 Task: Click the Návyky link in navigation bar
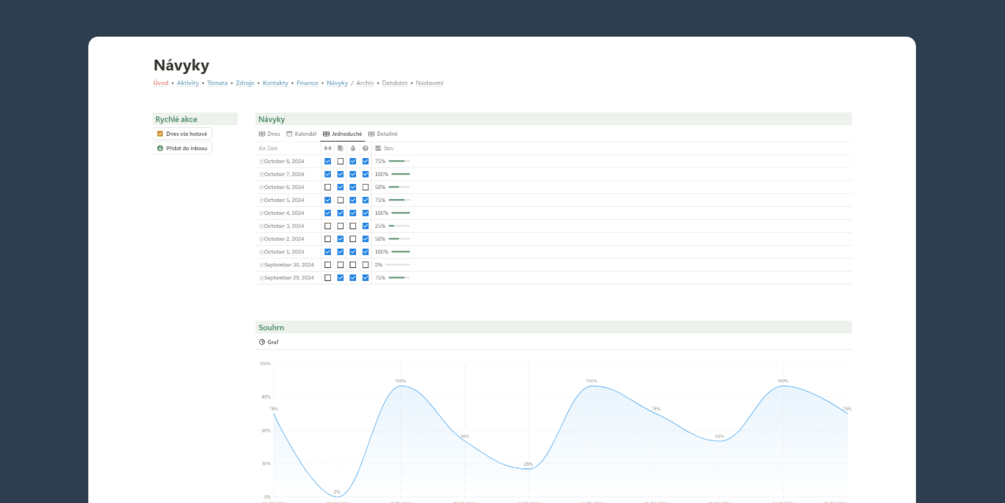pyautogui.click(x=337, y=83)
